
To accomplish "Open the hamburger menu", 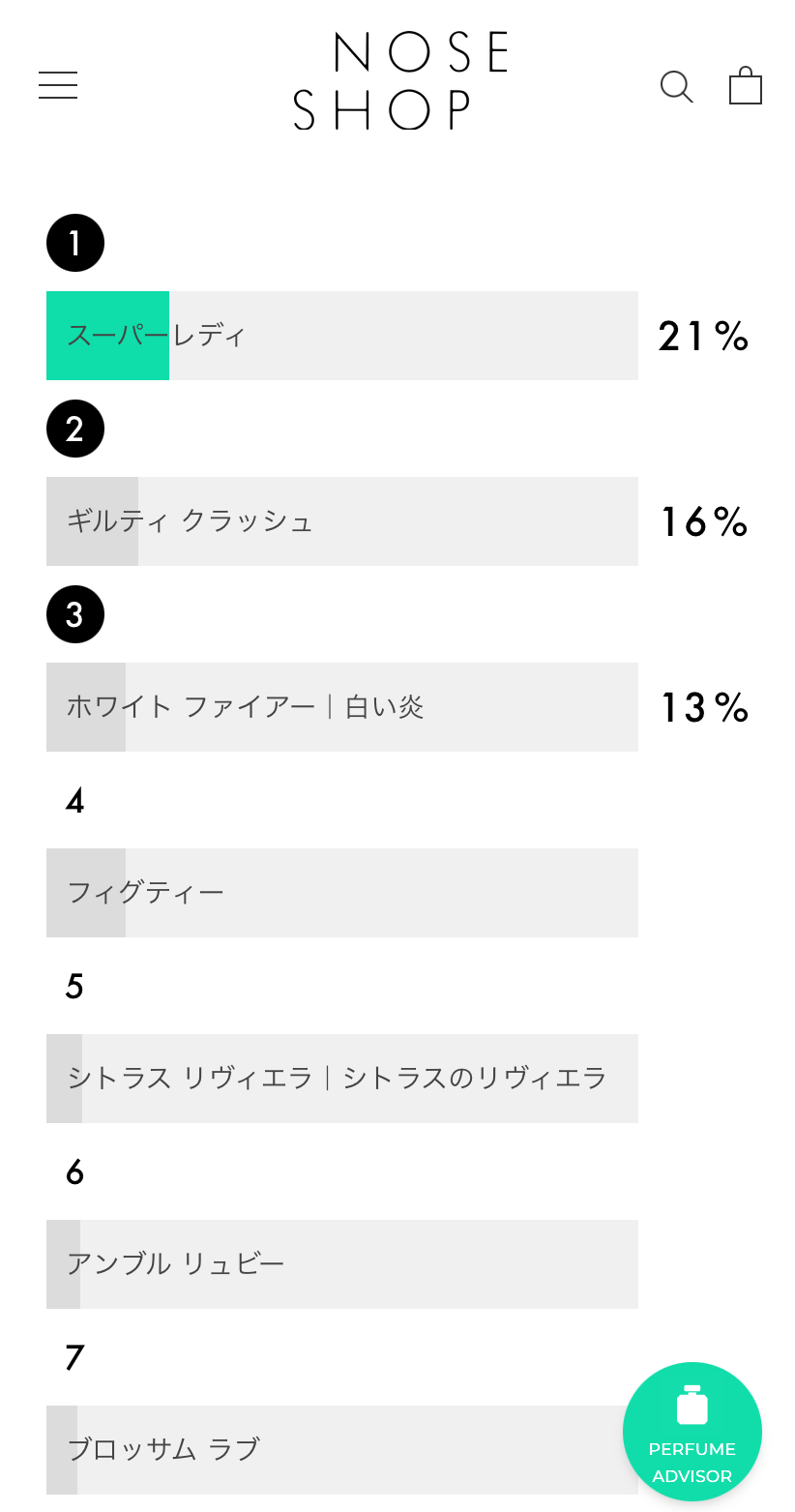I will [58, 85].
